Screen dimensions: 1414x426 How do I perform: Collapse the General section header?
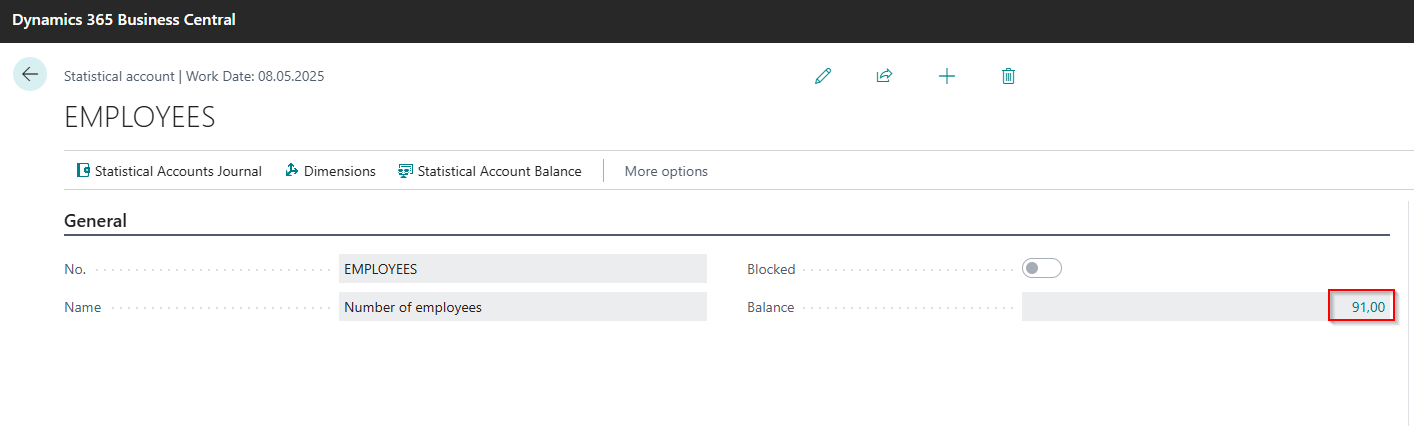[x=96, y=221]
